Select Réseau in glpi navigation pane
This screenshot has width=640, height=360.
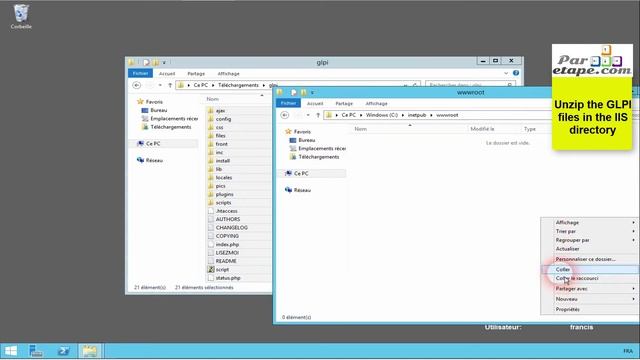[x=154, y=160]
